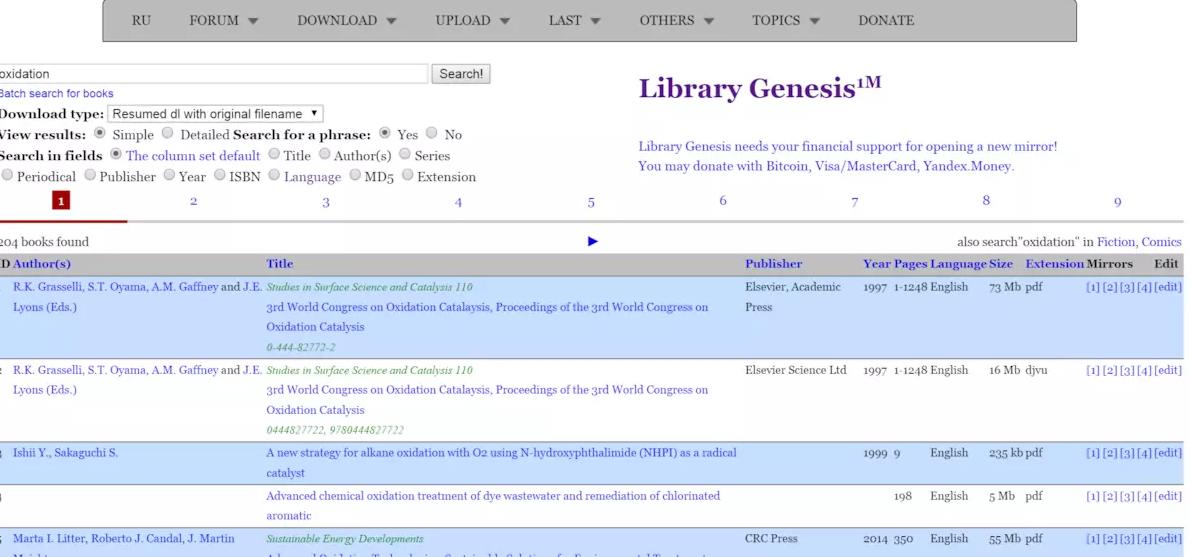The width and height of the screenshot is (1190, 557).
Task: Search oxidation in Comics
Action: coord(1161,242)
